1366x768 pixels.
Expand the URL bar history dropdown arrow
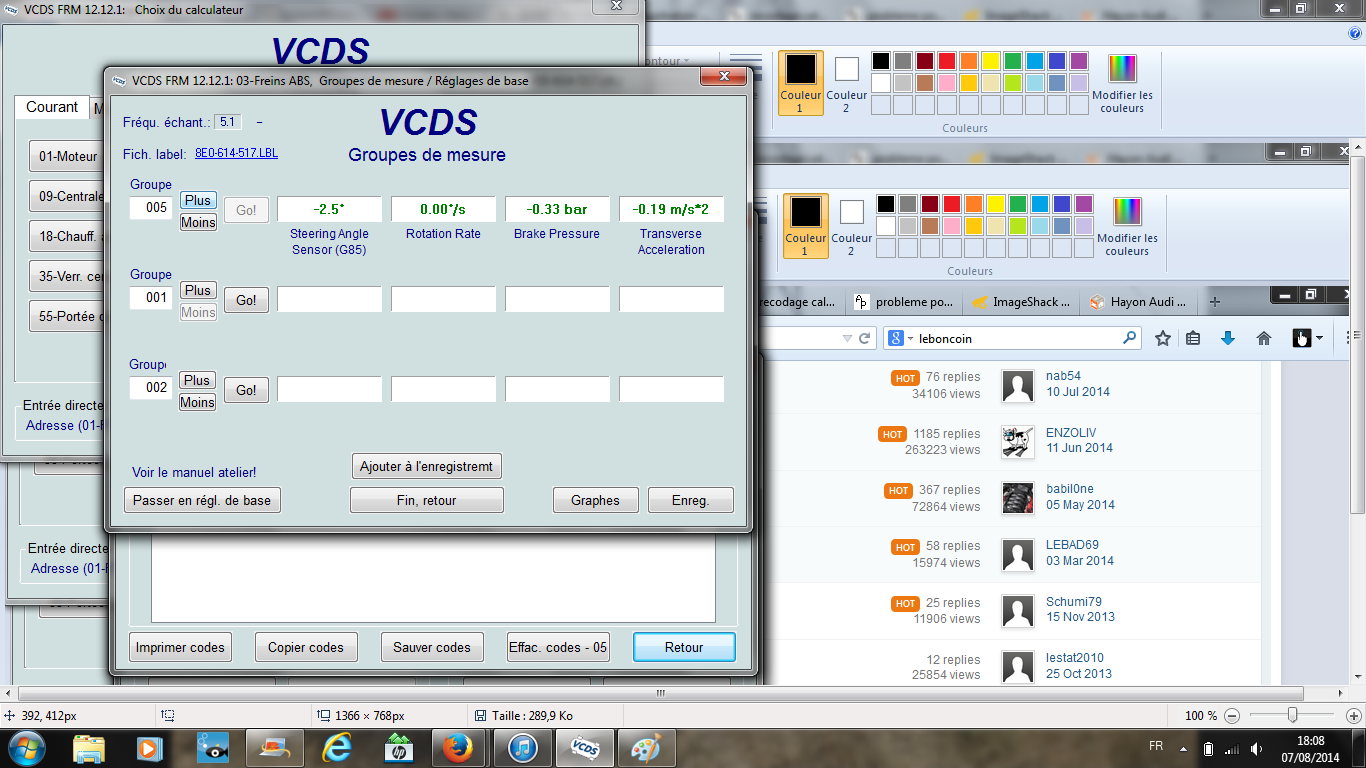tap(847, 339)
